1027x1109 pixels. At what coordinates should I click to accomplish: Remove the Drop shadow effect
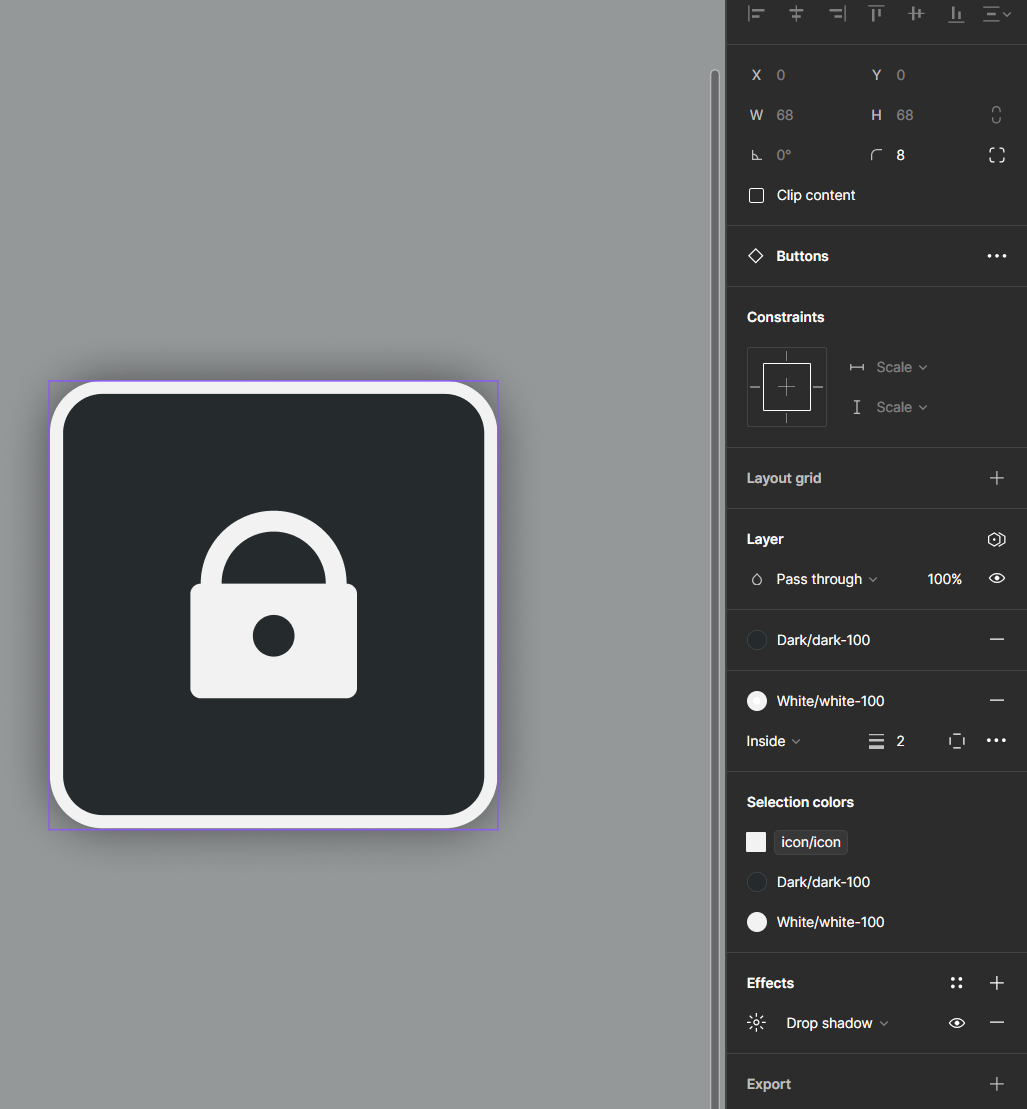(x=997, y=1023)
